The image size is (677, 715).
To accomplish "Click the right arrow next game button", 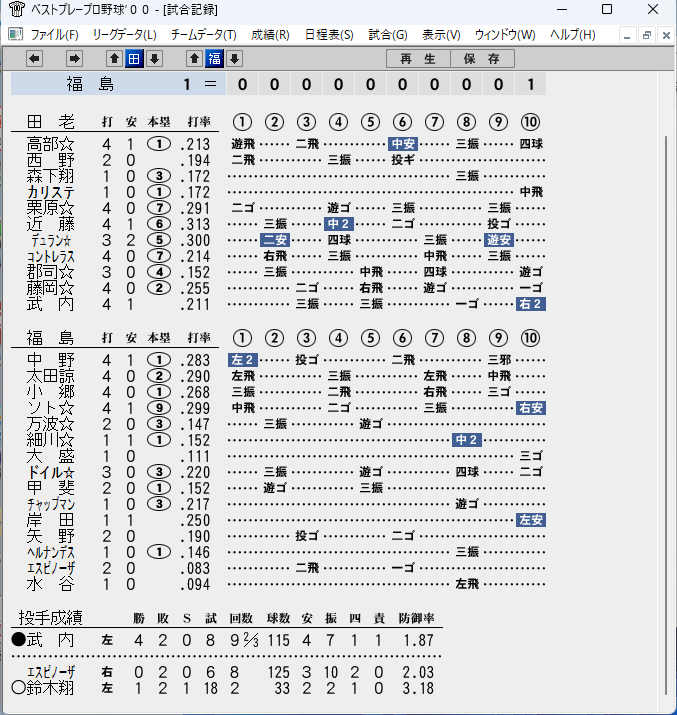I will point(74,58).
